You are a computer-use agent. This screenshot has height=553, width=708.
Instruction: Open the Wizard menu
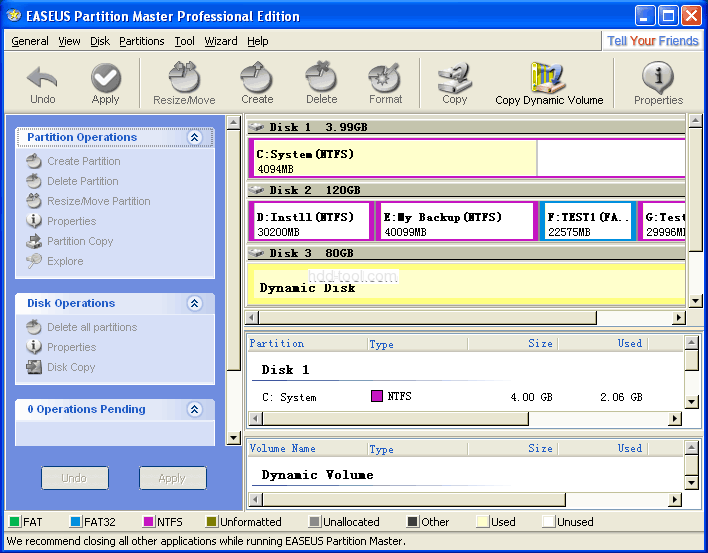(221, 41)
